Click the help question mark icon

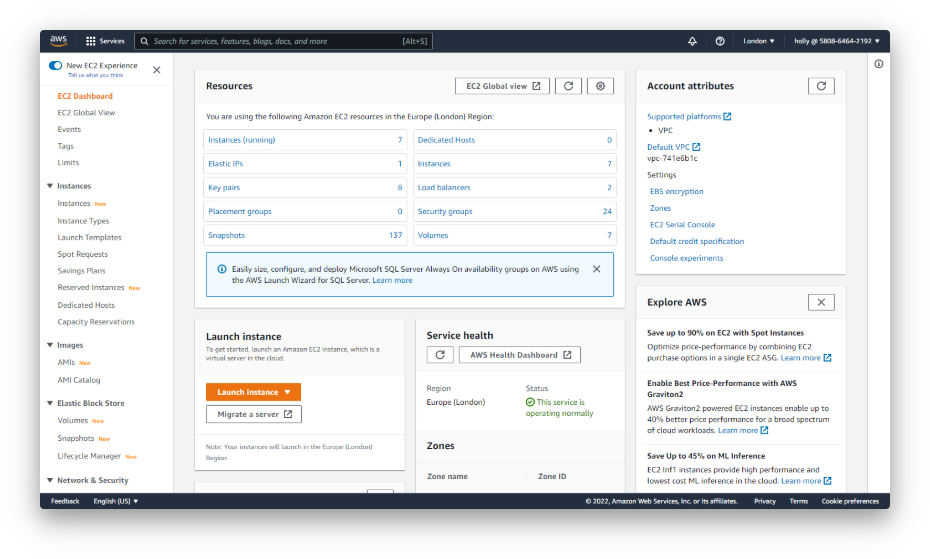click(720, 41)
